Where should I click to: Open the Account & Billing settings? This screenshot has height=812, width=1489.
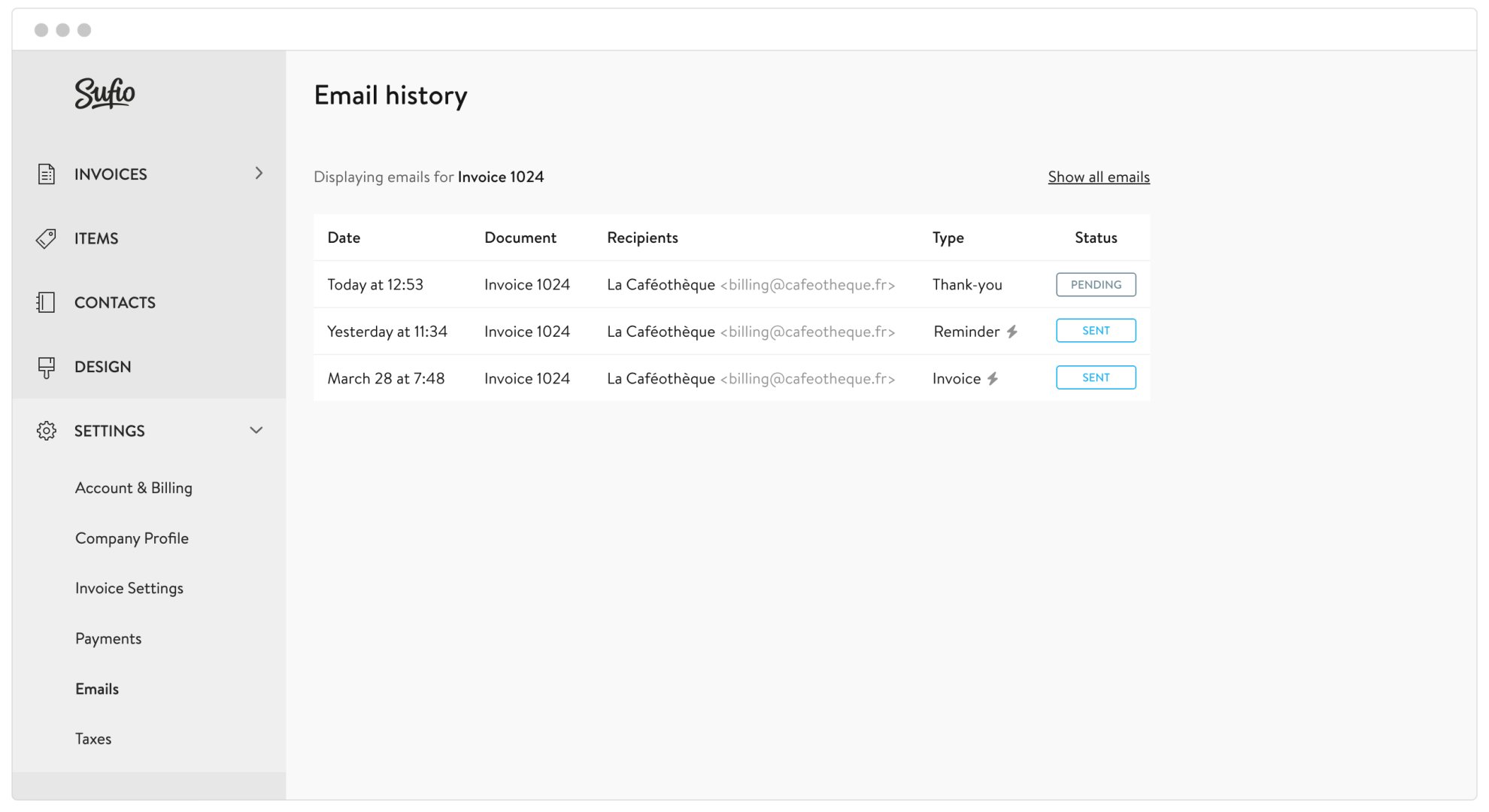[x=133, y=488]
